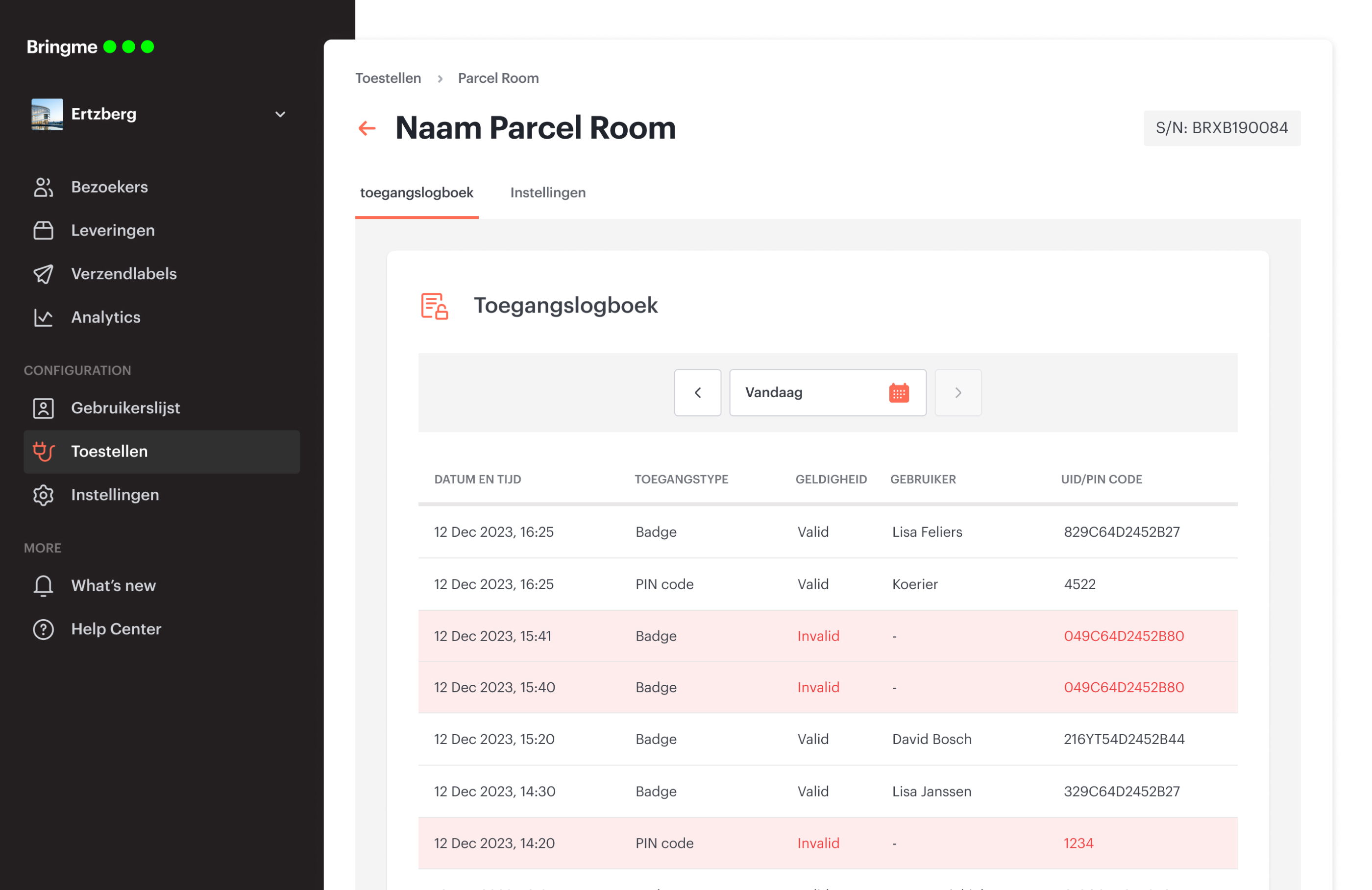Viewport: 1372px width, 890px height.
Task: Click the Gebruikerslijst contact icon
Action: pos(43,408)
